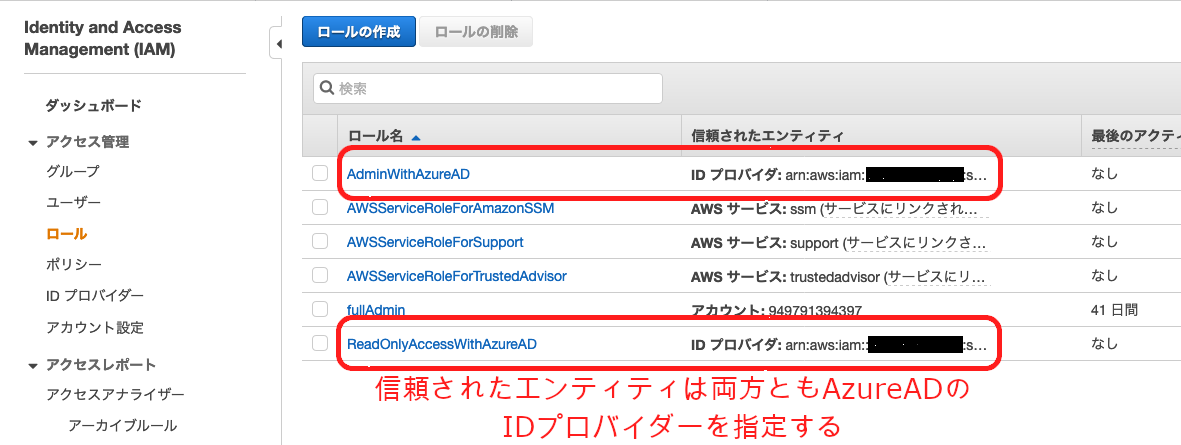Select checkbox for AWSServiceRoleForAmazonSSM role
The height and width of the screenshot is (445, 1181).
click(320, 207)
